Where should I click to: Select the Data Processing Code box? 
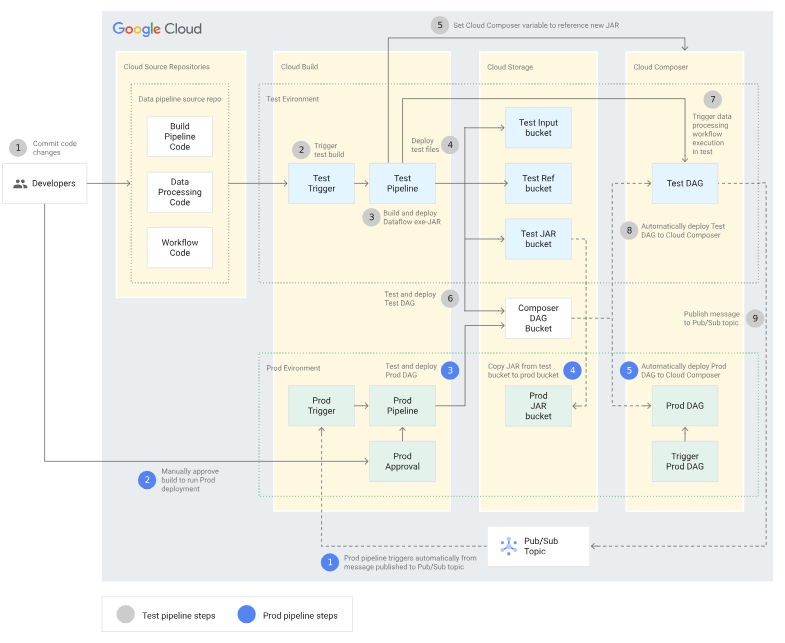(180, 192)
